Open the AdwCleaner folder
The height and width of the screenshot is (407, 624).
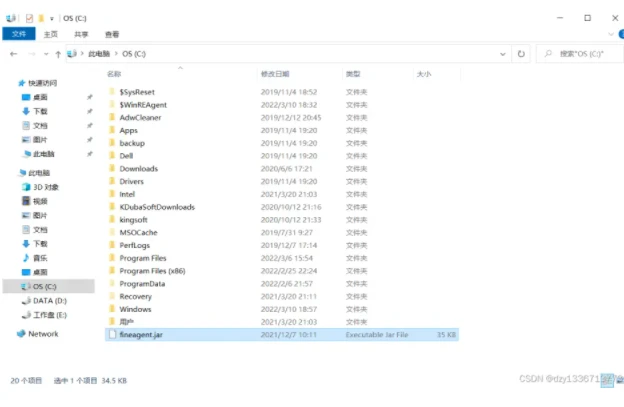coord(140,117)
